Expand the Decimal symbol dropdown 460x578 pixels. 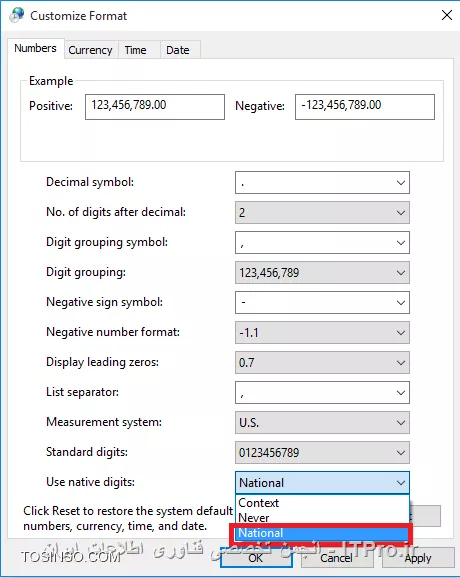click(x=322, y=182)
